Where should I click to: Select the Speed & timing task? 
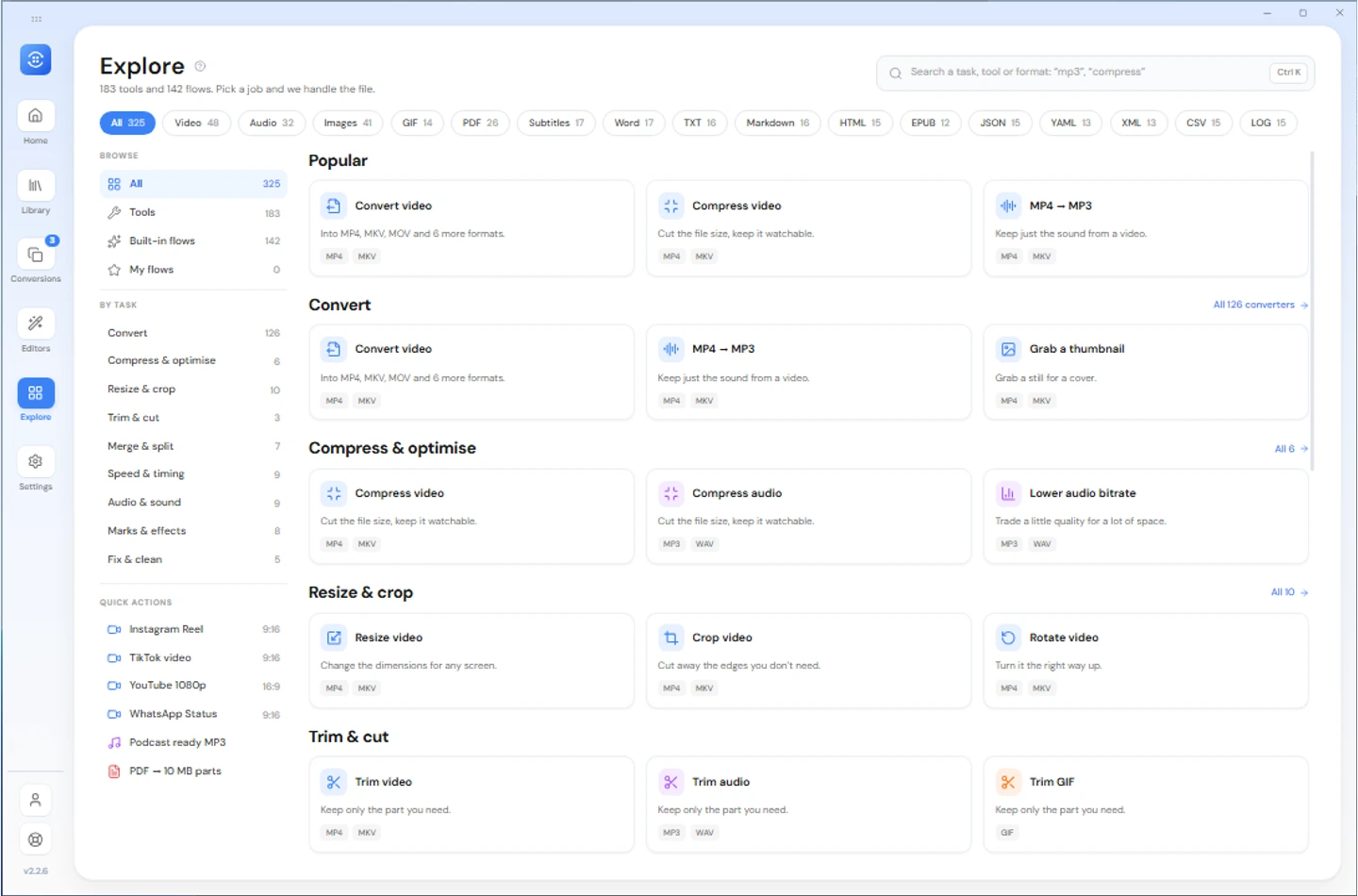tap(193, 474)
